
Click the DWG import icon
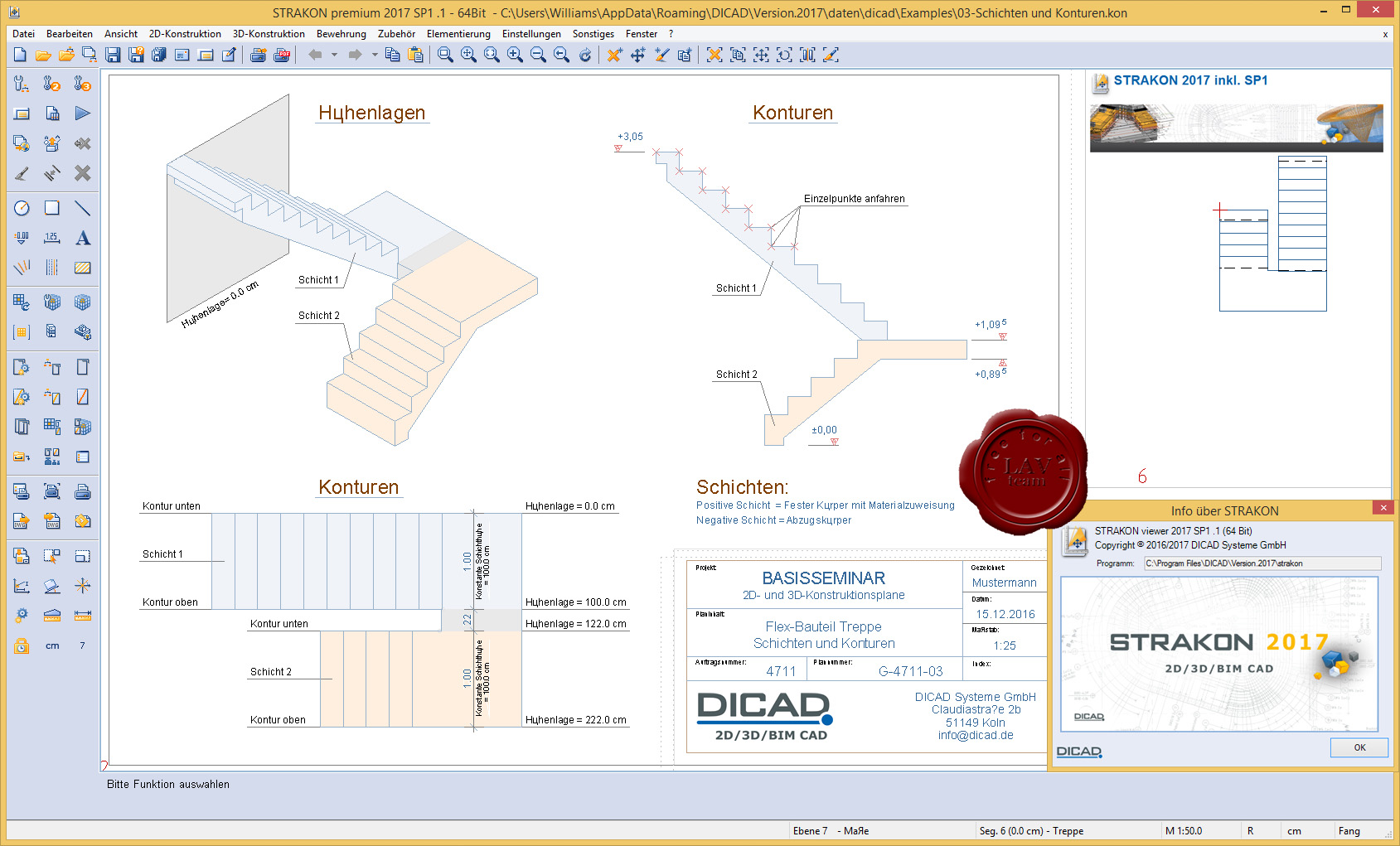pyautogui.click(x=52, y=521)
